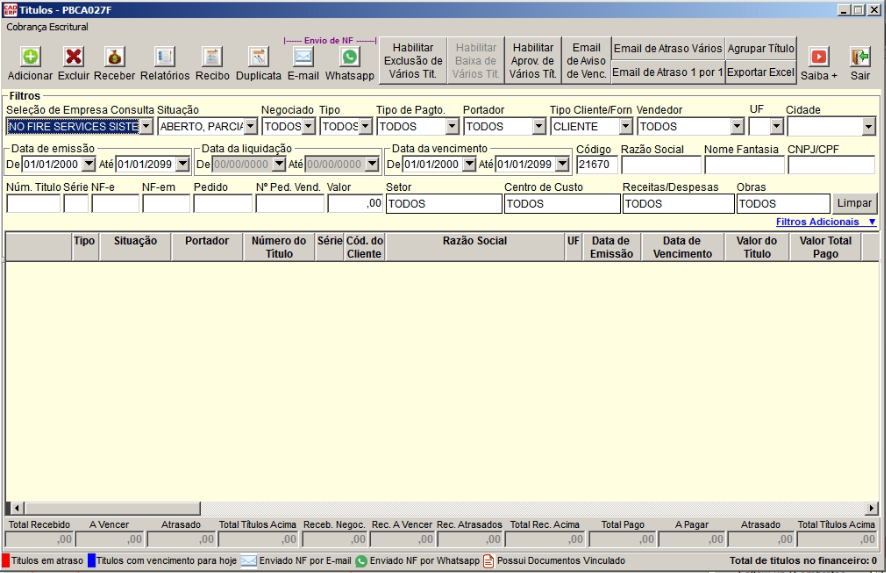Click the Receitas/Despesas field
Screen dimensions: 886x573
tap(678, 203)
